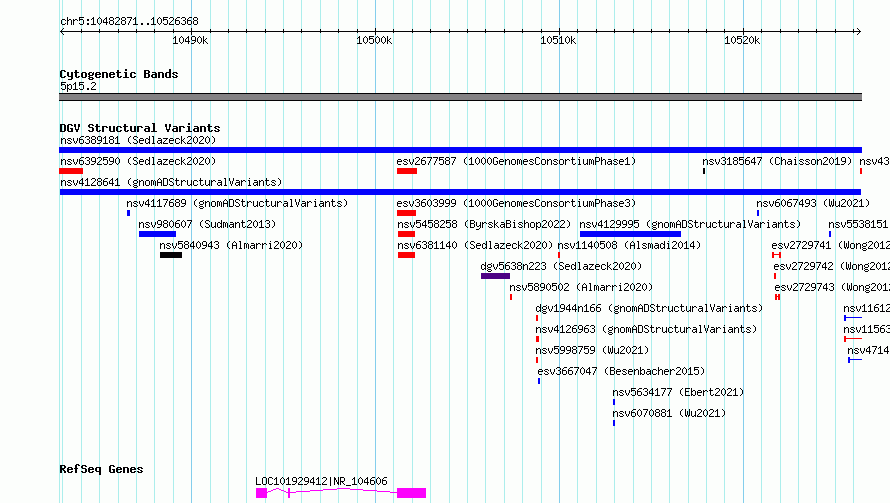Open esv3603999 (1000GenomesConsortiumPhase3) variant
The image size is (890, 503).
516,203
